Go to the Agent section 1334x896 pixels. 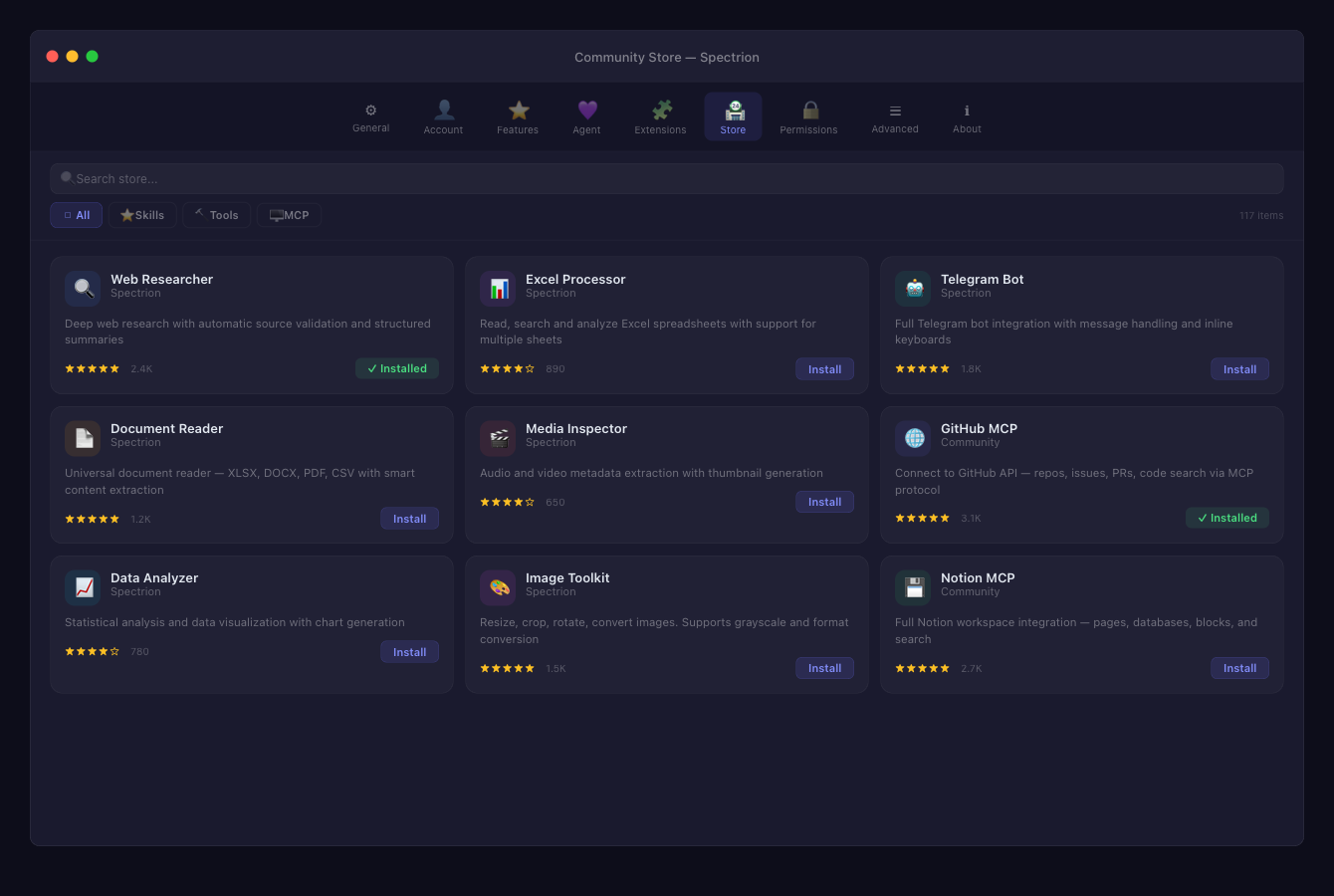click(586, 116)
